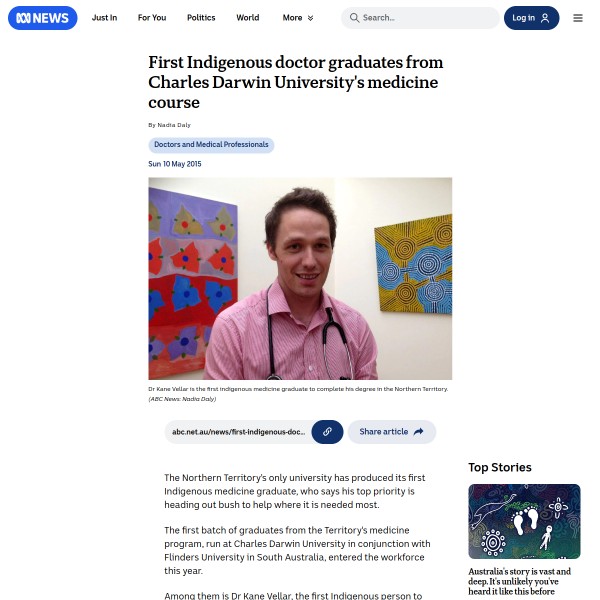Focus the Search input field

(x=420, y=18)
